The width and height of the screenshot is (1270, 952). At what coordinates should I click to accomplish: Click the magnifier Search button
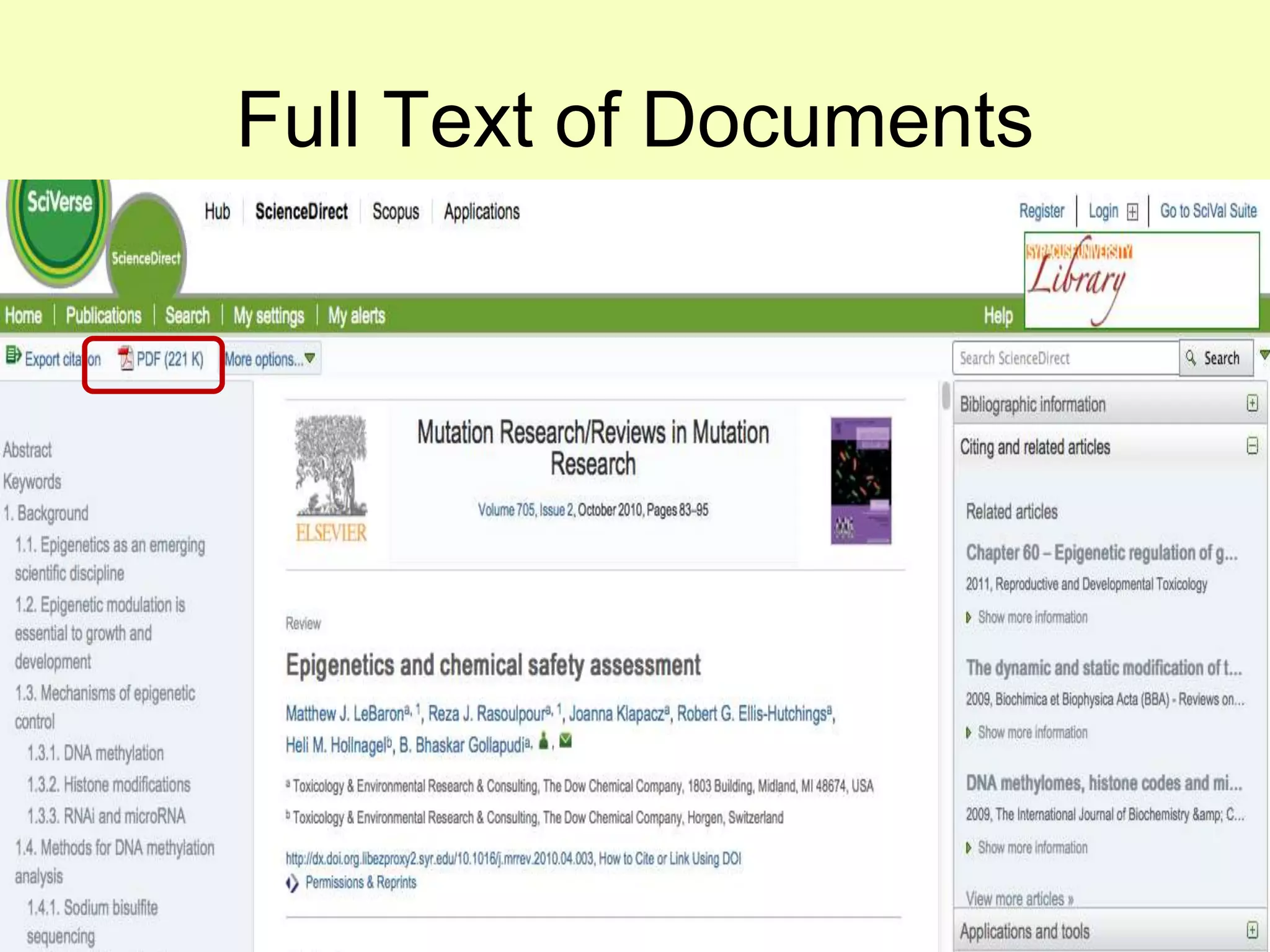click(1215, 358)
